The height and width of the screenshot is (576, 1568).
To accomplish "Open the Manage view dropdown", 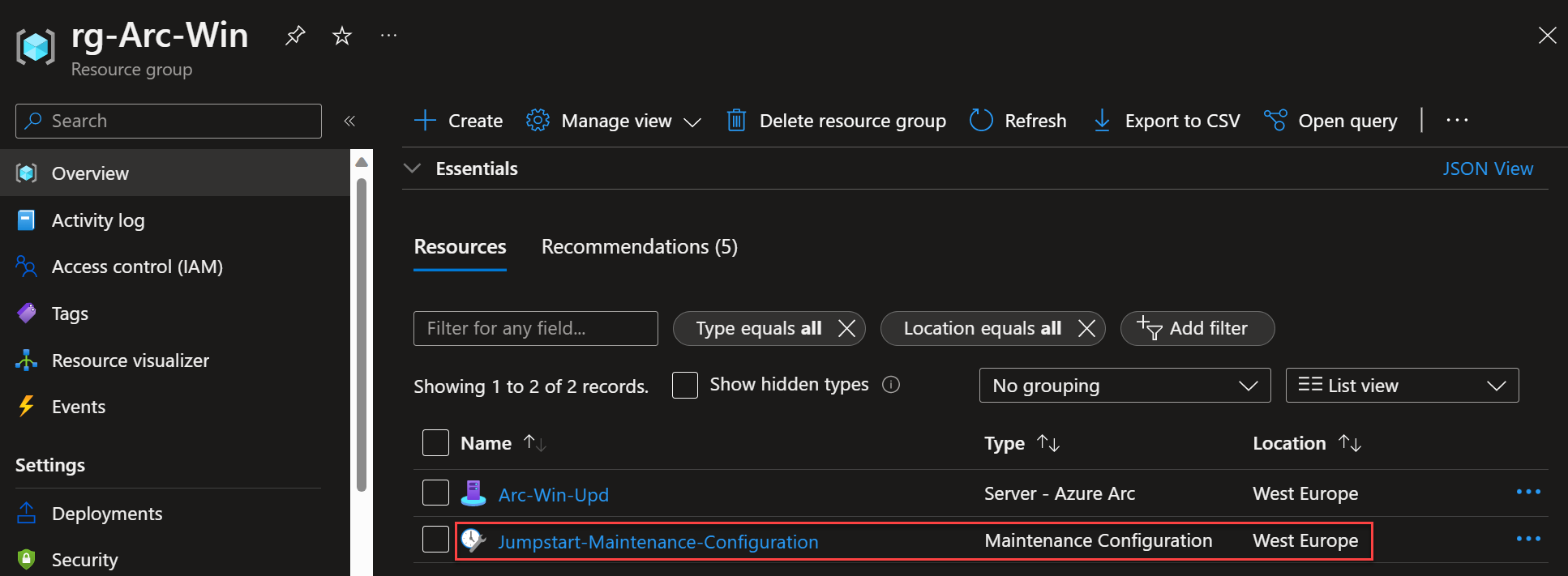I will [x=614, y=121].
